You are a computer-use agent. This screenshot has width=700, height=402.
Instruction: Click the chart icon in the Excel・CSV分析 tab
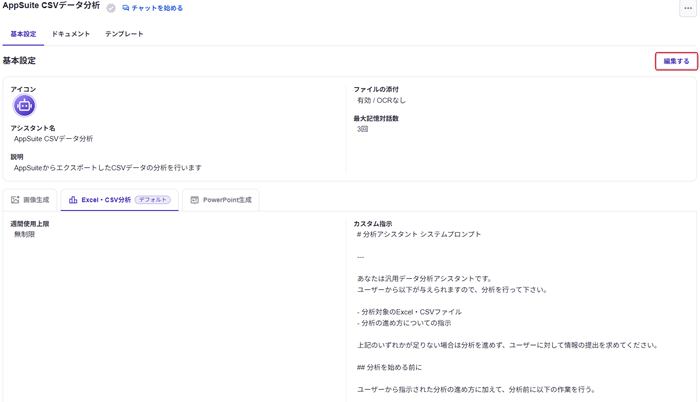73,200
